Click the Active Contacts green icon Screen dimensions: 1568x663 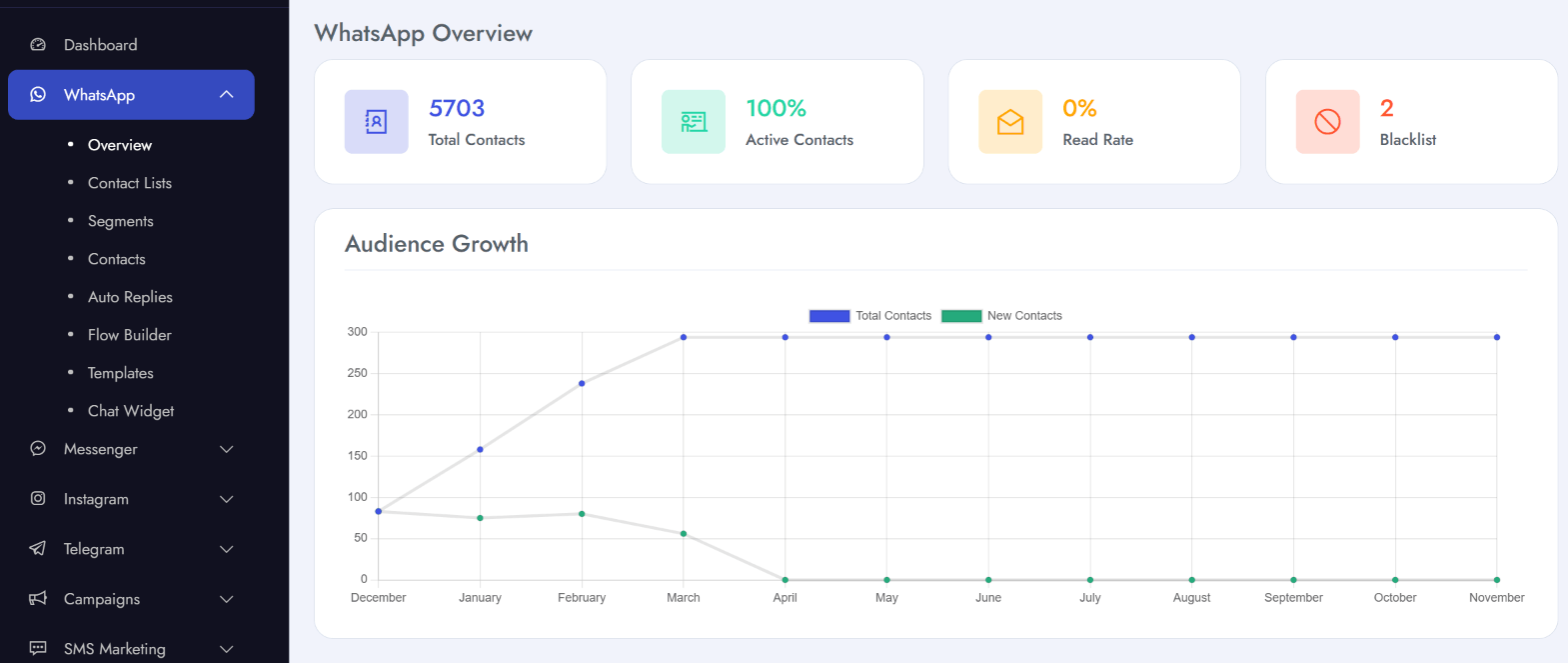click(x=694, y=122)
